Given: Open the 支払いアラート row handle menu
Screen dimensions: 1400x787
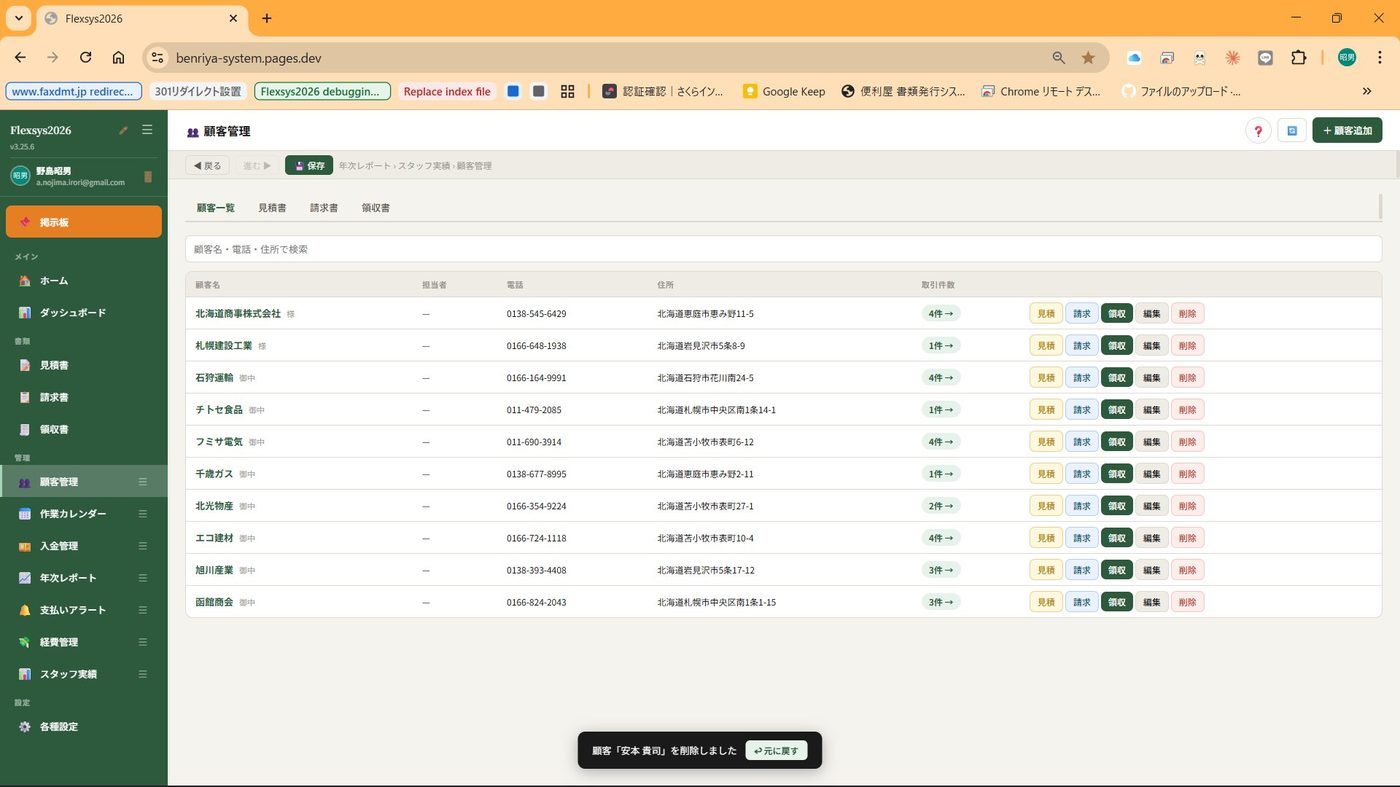Looking at the screenshot, I should (x=143, y=610).
